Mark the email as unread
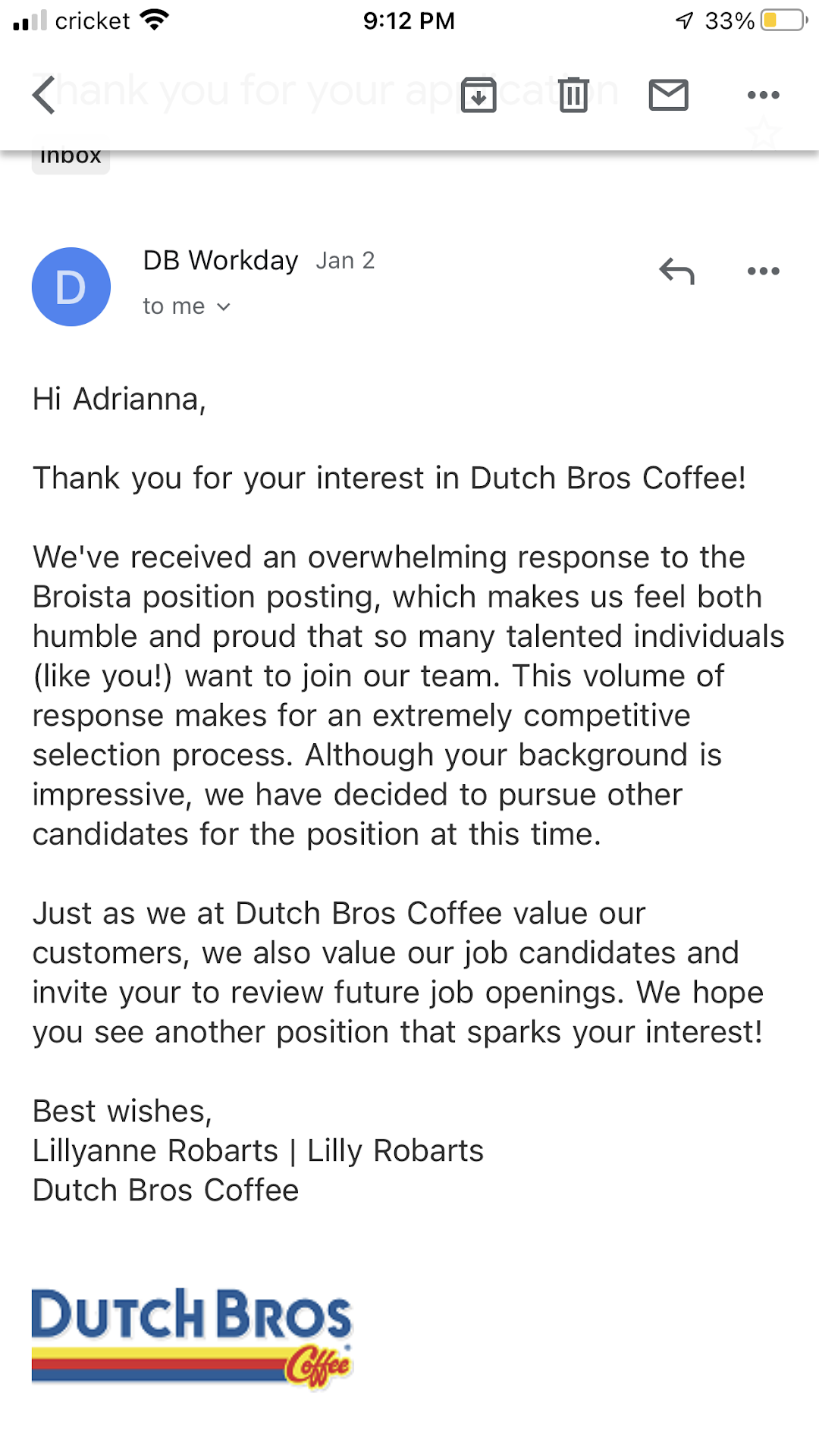The width and height of the screenshot is (819, 1456). [668, 95]
